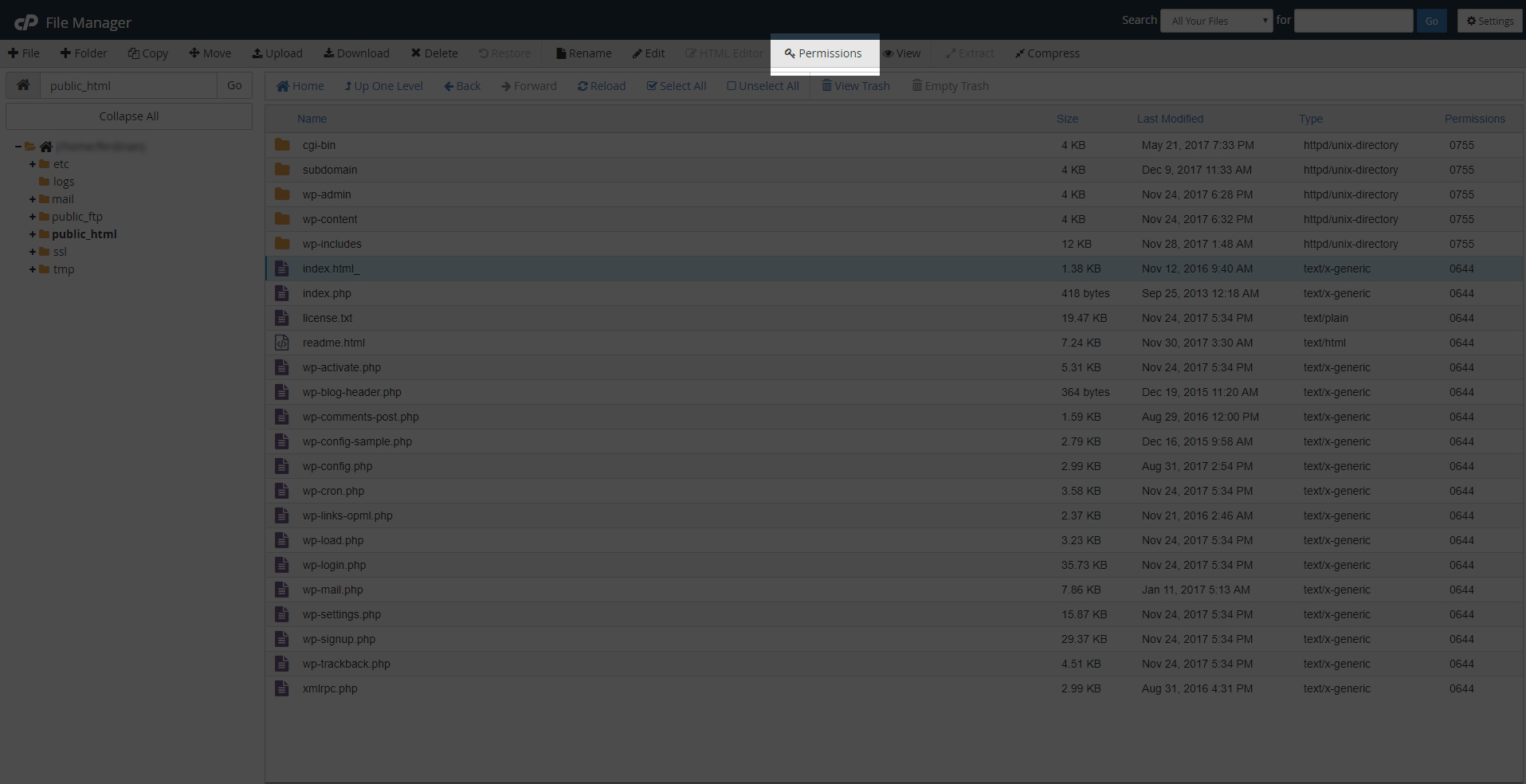Select the wp-mail.php file name
Viewport: 1526px width, 784px height.
coord(333,590)
